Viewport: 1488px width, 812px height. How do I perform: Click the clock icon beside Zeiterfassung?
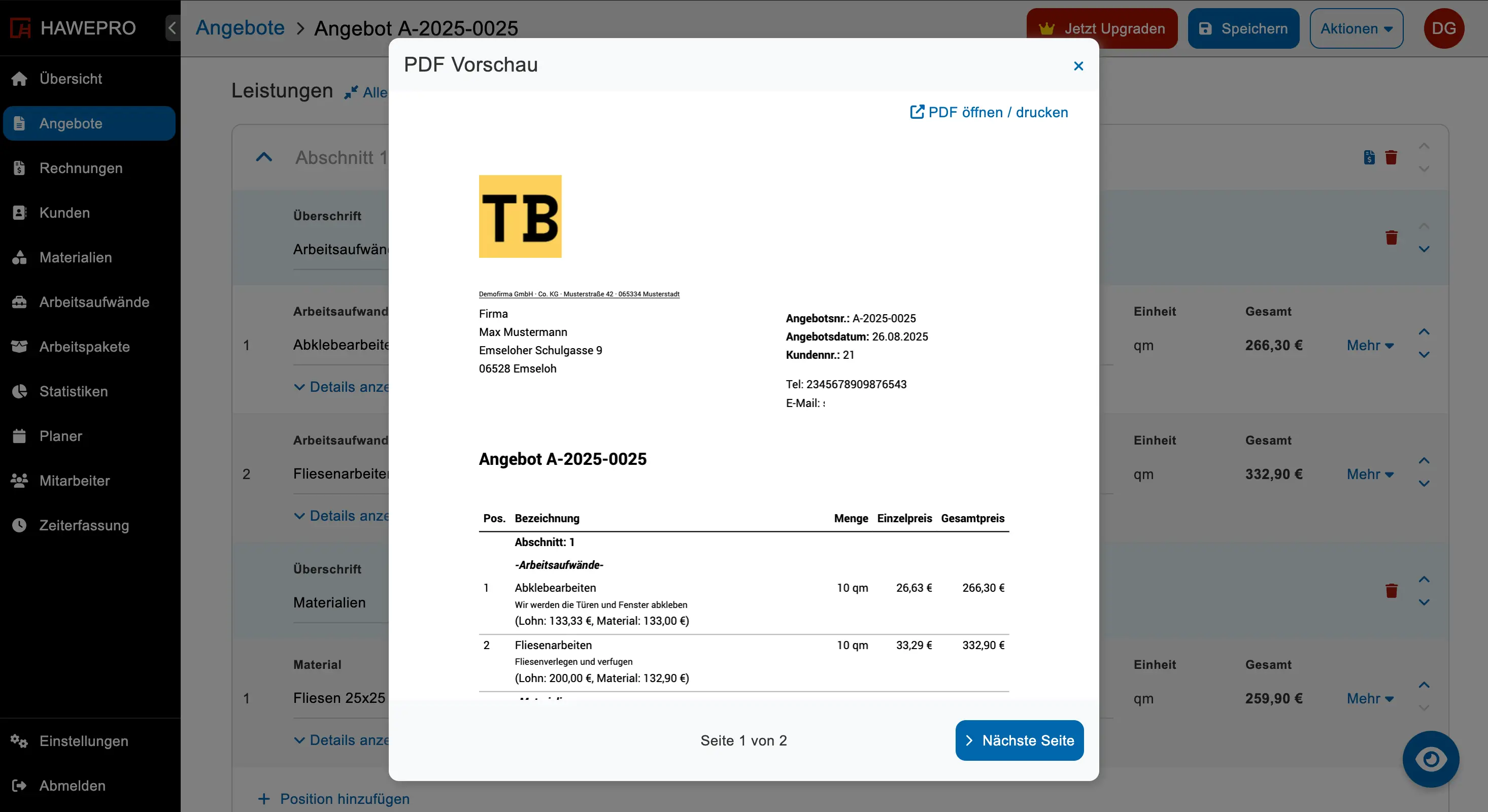tap(19, 525)
